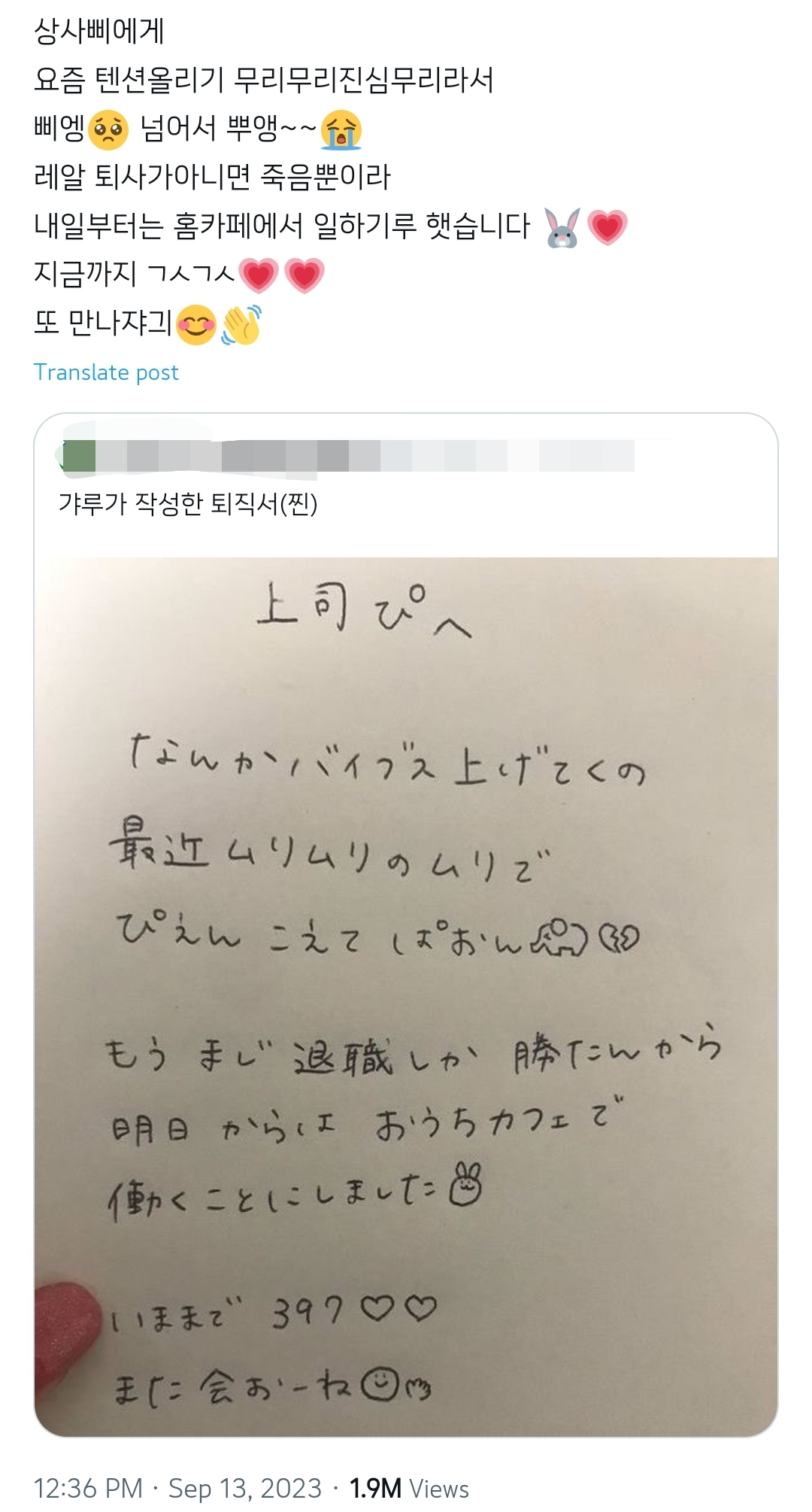The image size is (812, 1512).
Task: Click the 12:36 PM timestamp
Action: tap(88, 1488)
